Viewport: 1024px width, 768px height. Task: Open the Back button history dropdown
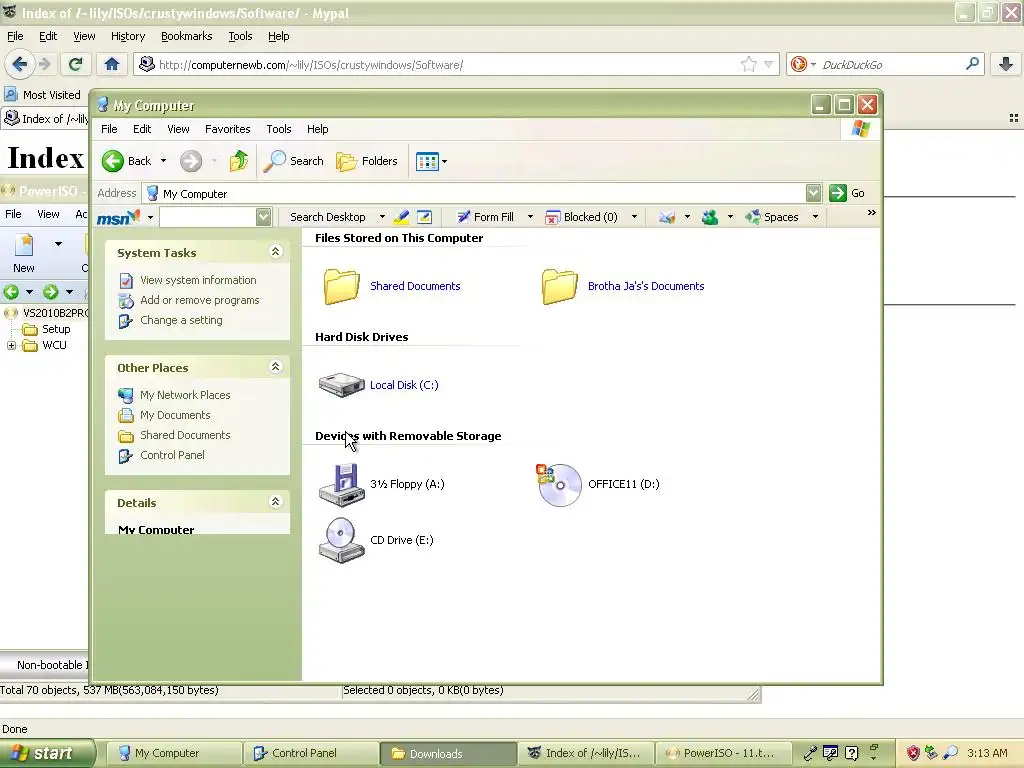[x=163, y=161]
